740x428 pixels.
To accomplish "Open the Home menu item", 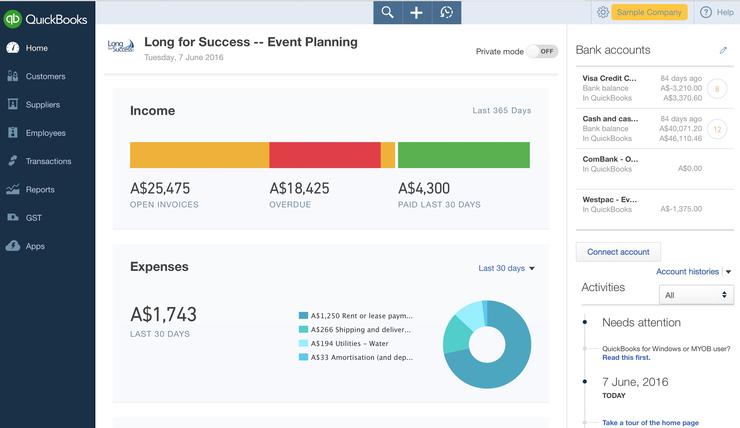I will coord(37,48).
